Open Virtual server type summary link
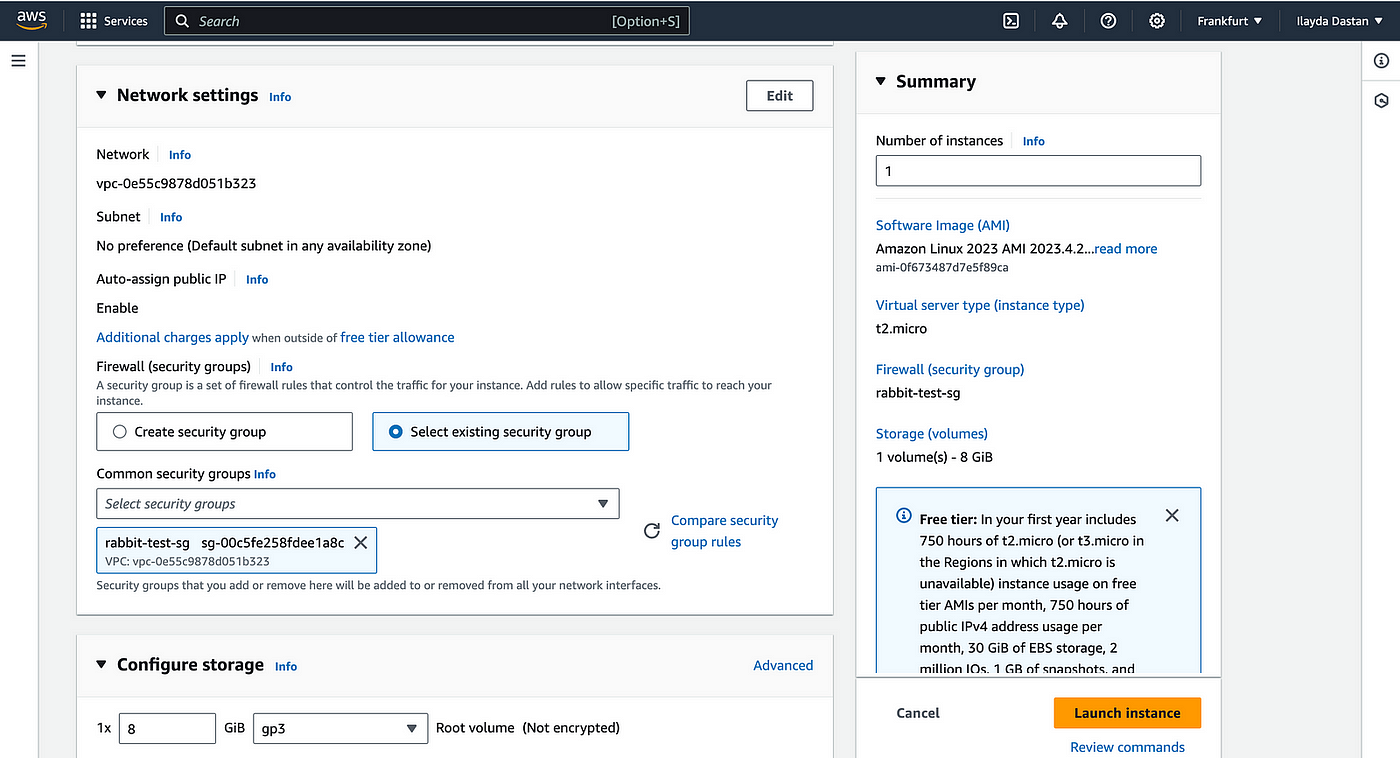The width and height of the screenshot is (1400, 758). coord(980,305)
